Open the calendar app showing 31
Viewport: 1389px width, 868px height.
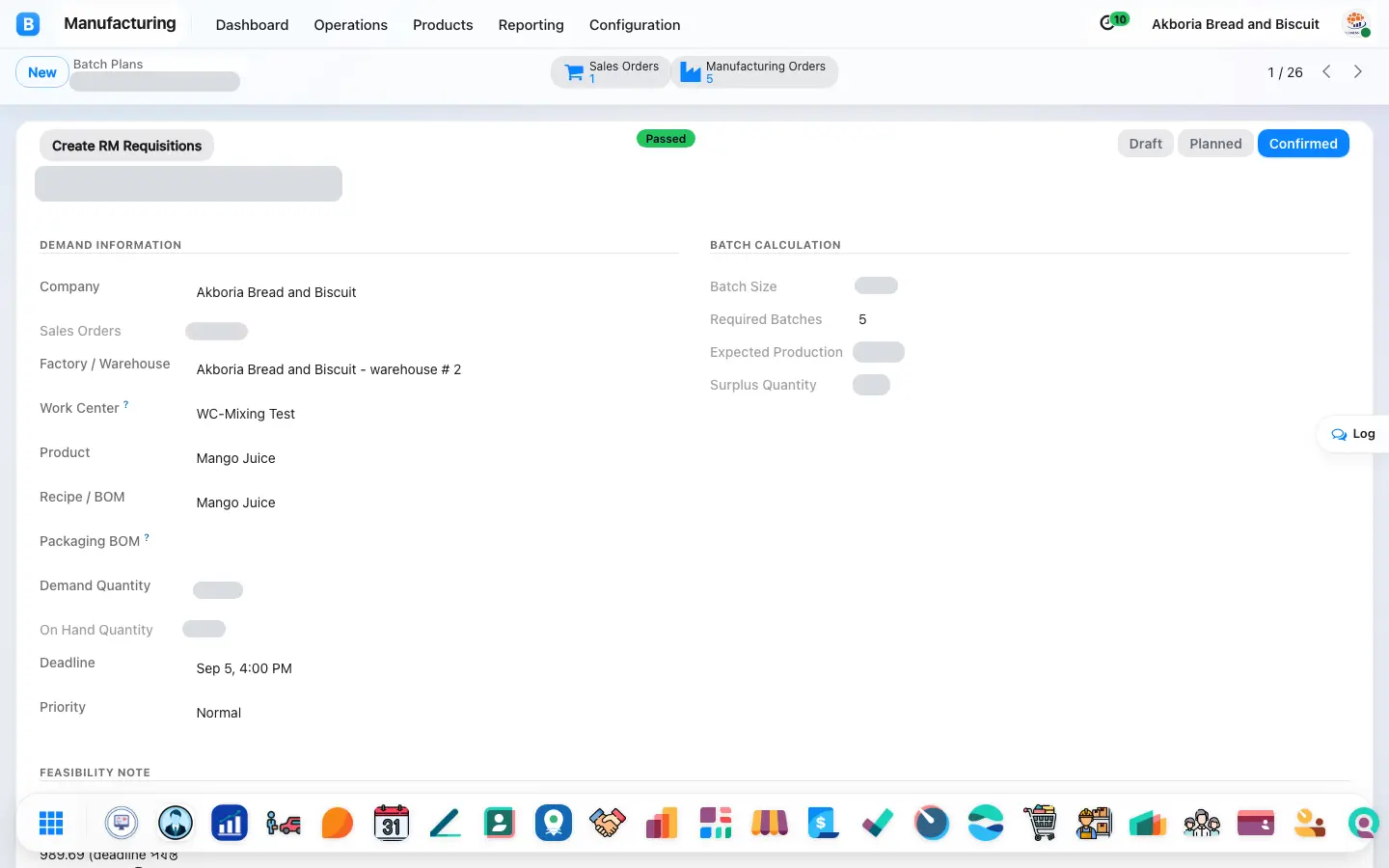pyautogui.click(x=392, y=823)
